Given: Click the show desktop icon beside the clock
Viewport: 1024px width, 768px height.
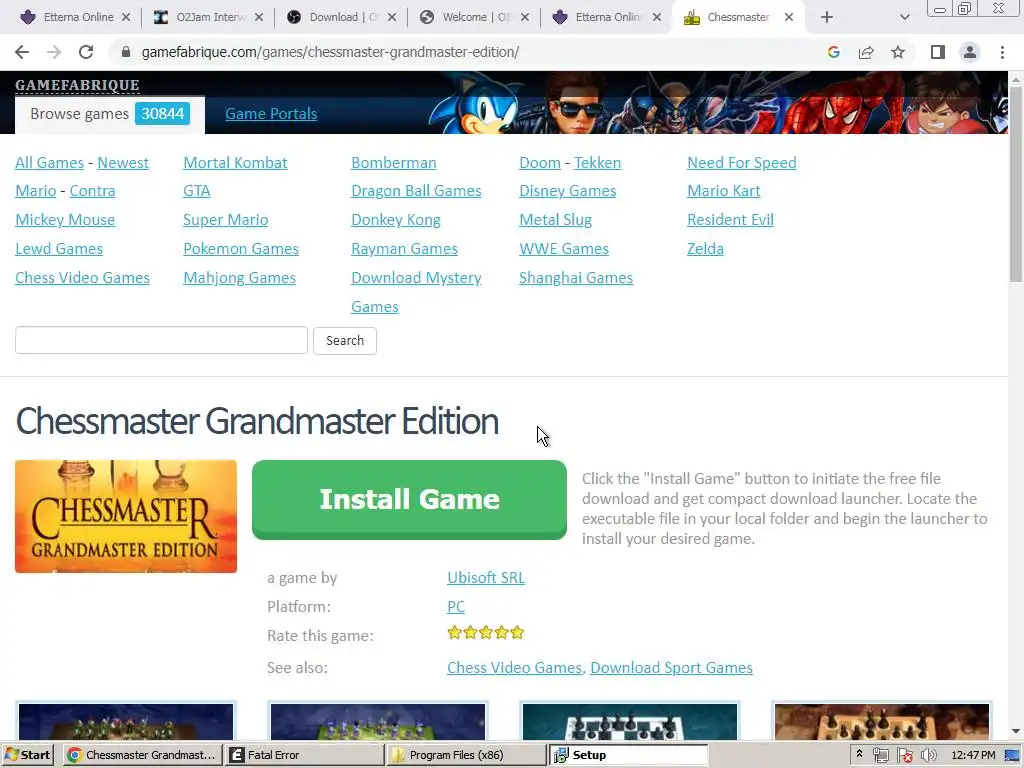Looking at the screenshot, I should point(1013,756).
